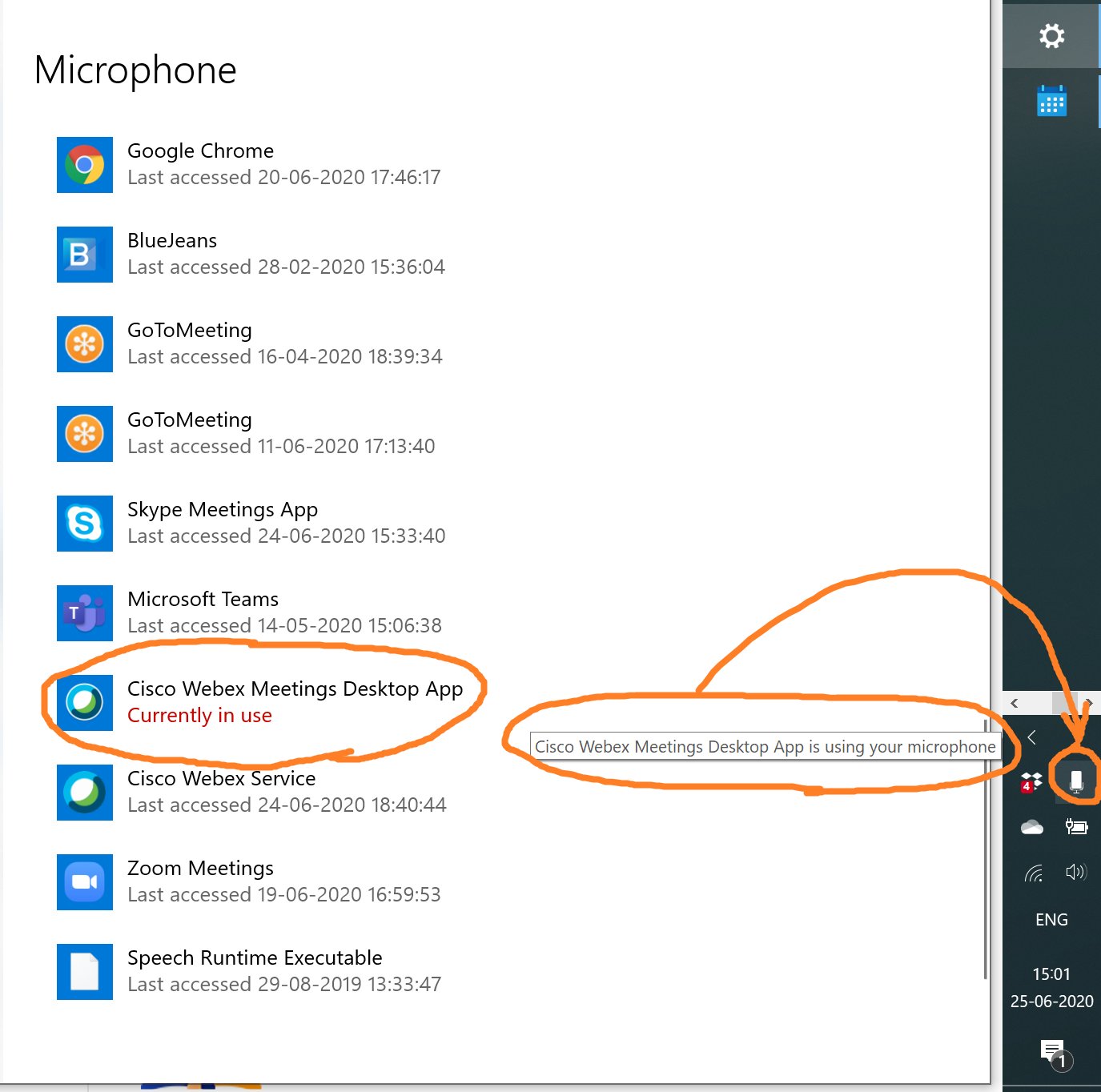Click "Last accessed 28-02-2020 15:36:04" text
1101x1092 pixels.
[286, 267]
